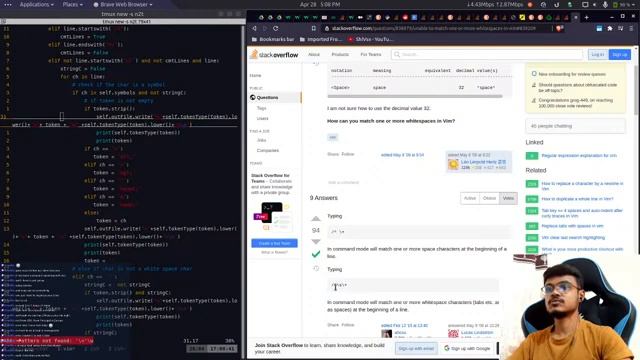Open the Products nav item
Viewport: 640px width, 360px height.
click(x=340, y=54)
